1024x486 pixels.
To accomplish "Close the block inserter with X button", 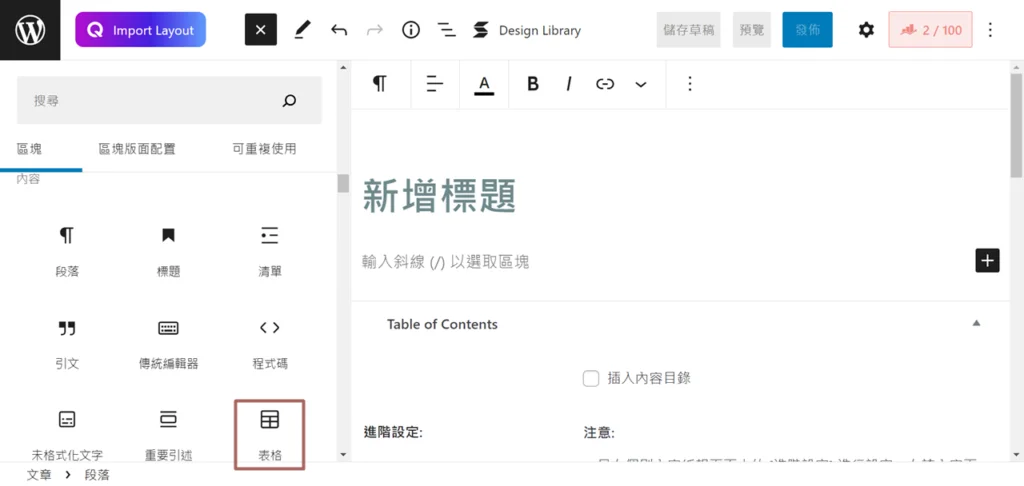I will pyautogui.click(x=261, y=30).
